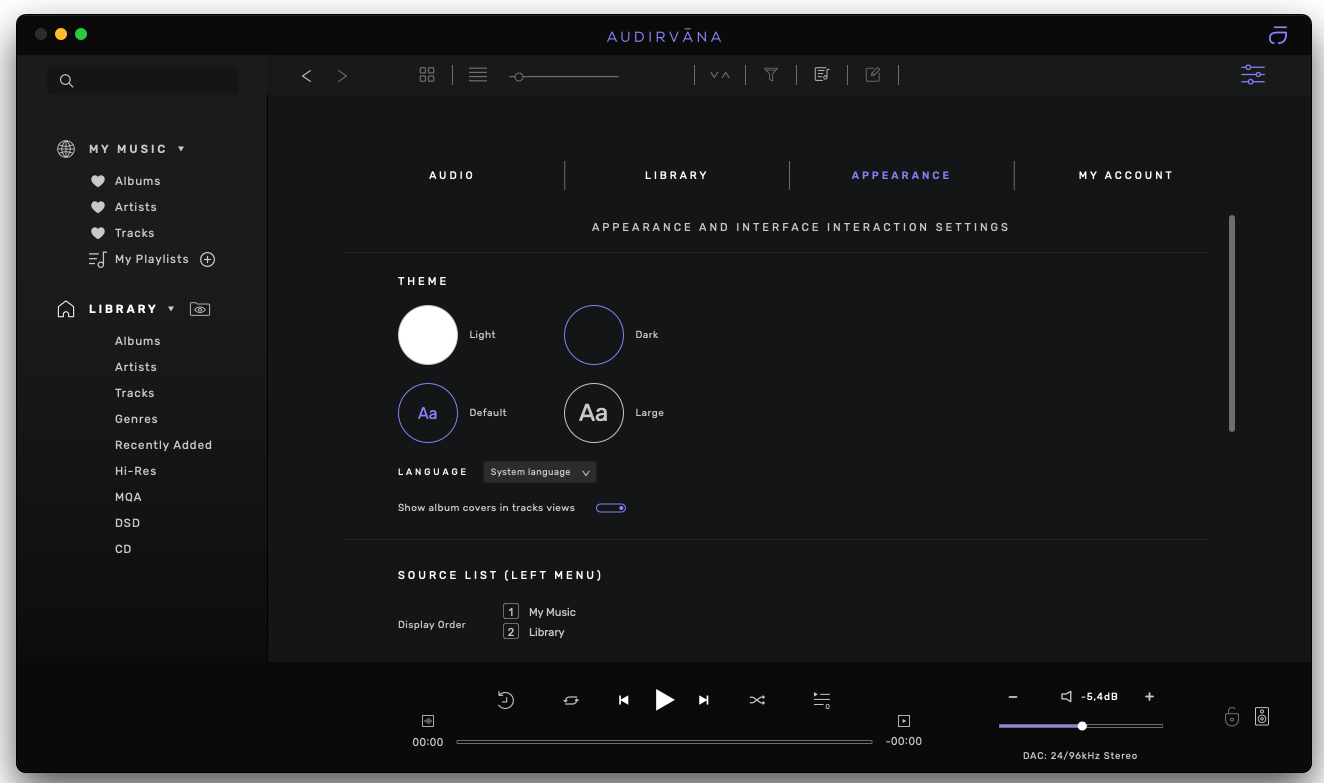Open settings sliders icon at top right
1324x783 pixels.
coord(1252,75)
